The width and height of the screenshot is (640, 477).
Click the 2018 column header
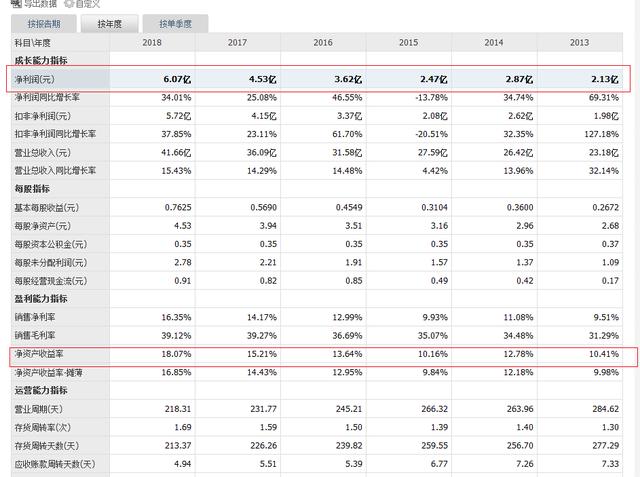coord(152,42)
